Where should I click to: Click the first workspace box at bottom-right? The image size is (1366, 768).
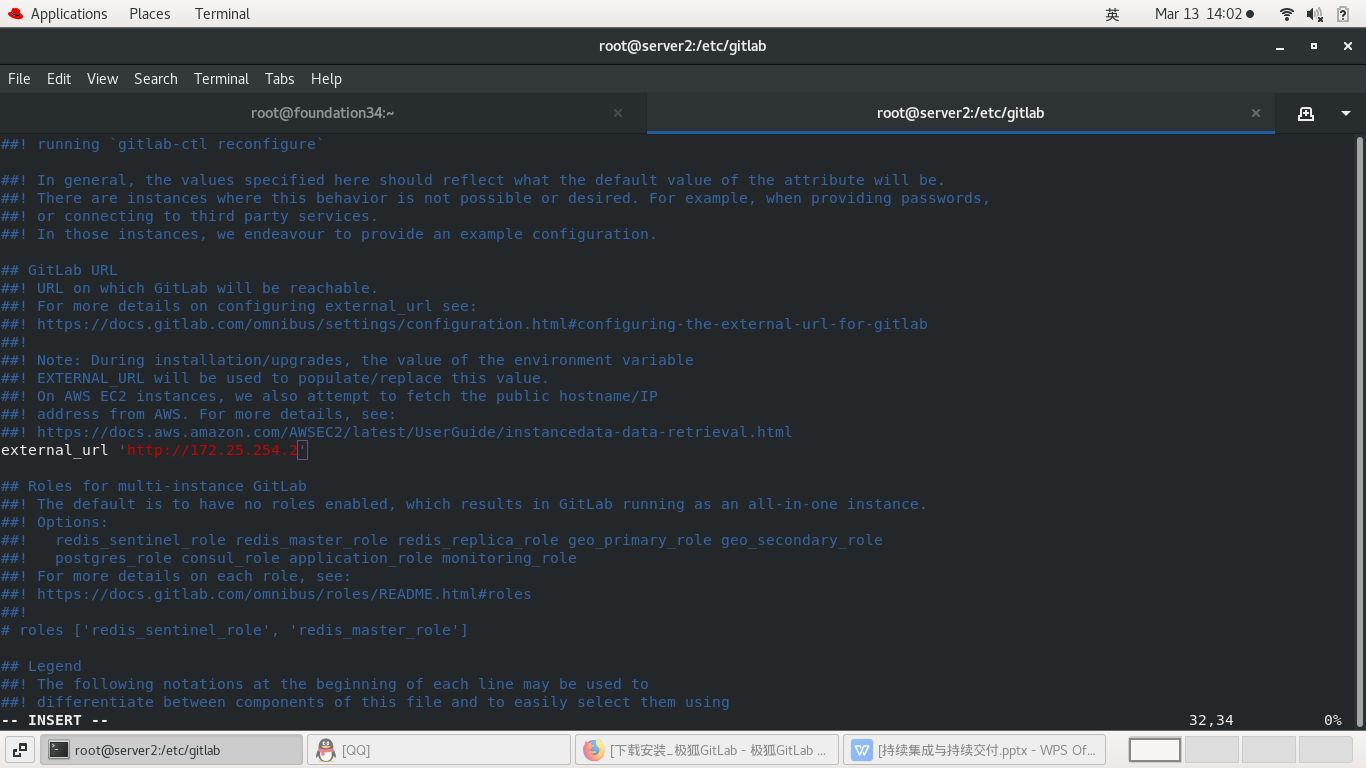[x=1154, y=750]
